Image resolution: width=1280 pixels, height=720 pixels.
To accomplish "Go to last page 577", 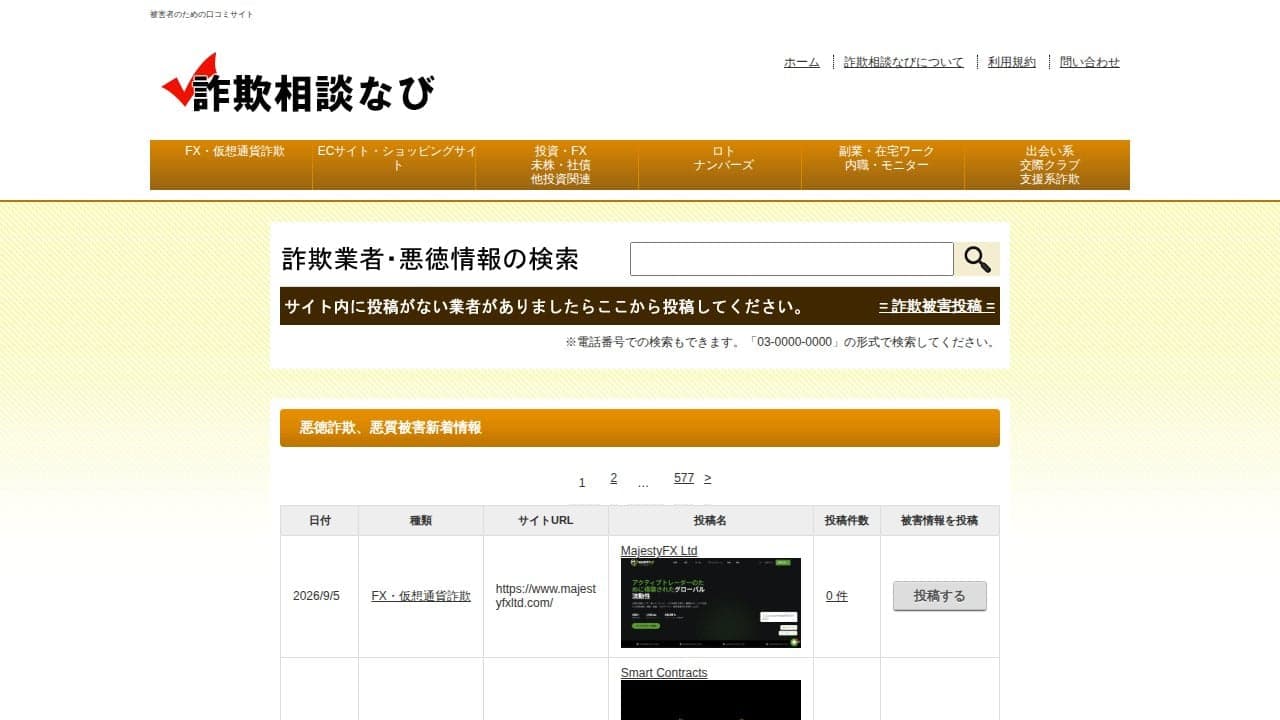I will (x=684, y=478).
